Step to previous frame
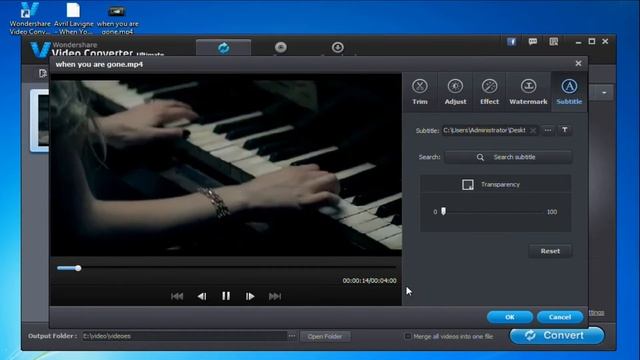 202,296
